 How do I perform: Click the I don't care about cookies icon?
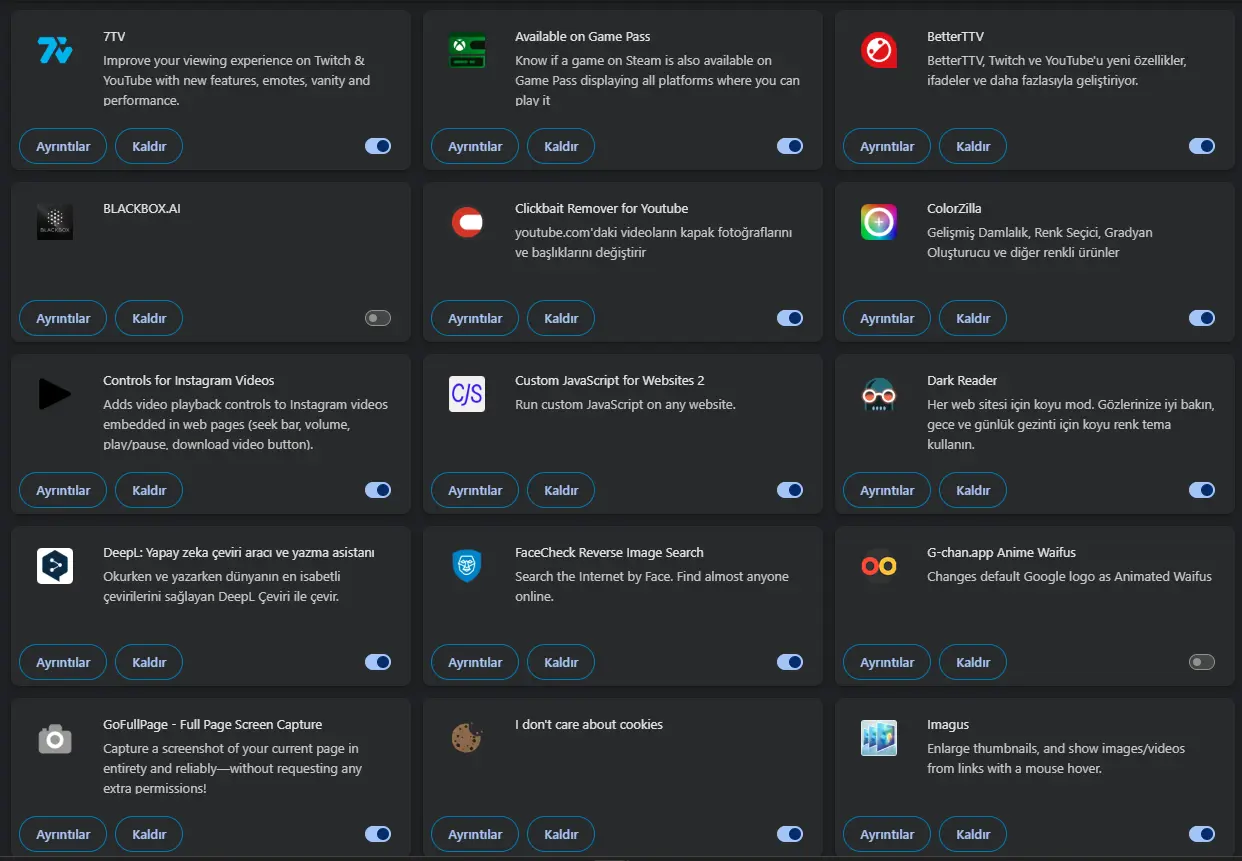coord(467,738)
